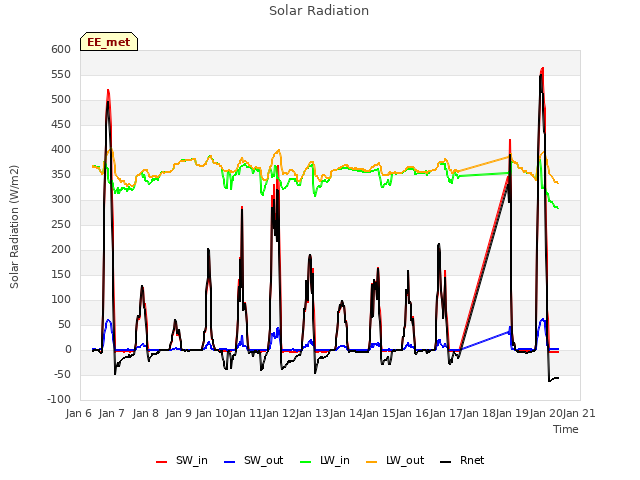The height and width of the screenshot is (480, 640).
Task: Click the -100 y-axis tick label
Action: pos(59,400)
